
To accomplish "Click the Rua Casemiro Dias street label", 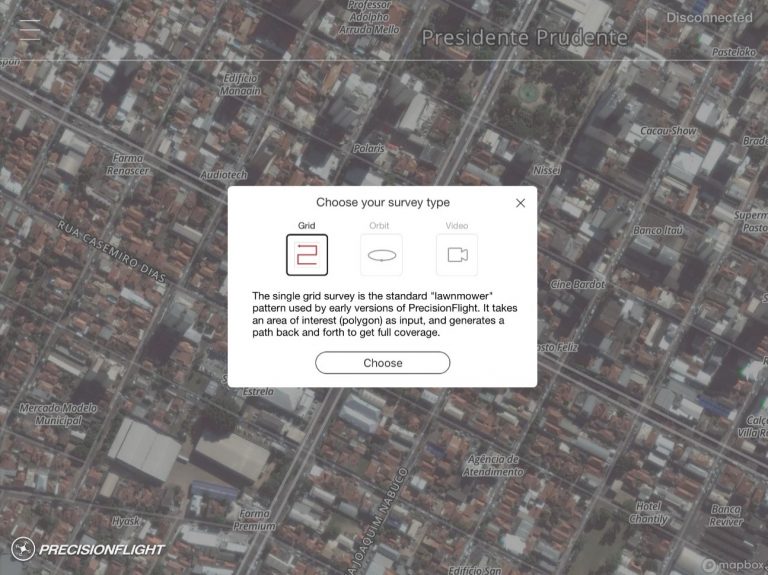I will pos(112,251).
